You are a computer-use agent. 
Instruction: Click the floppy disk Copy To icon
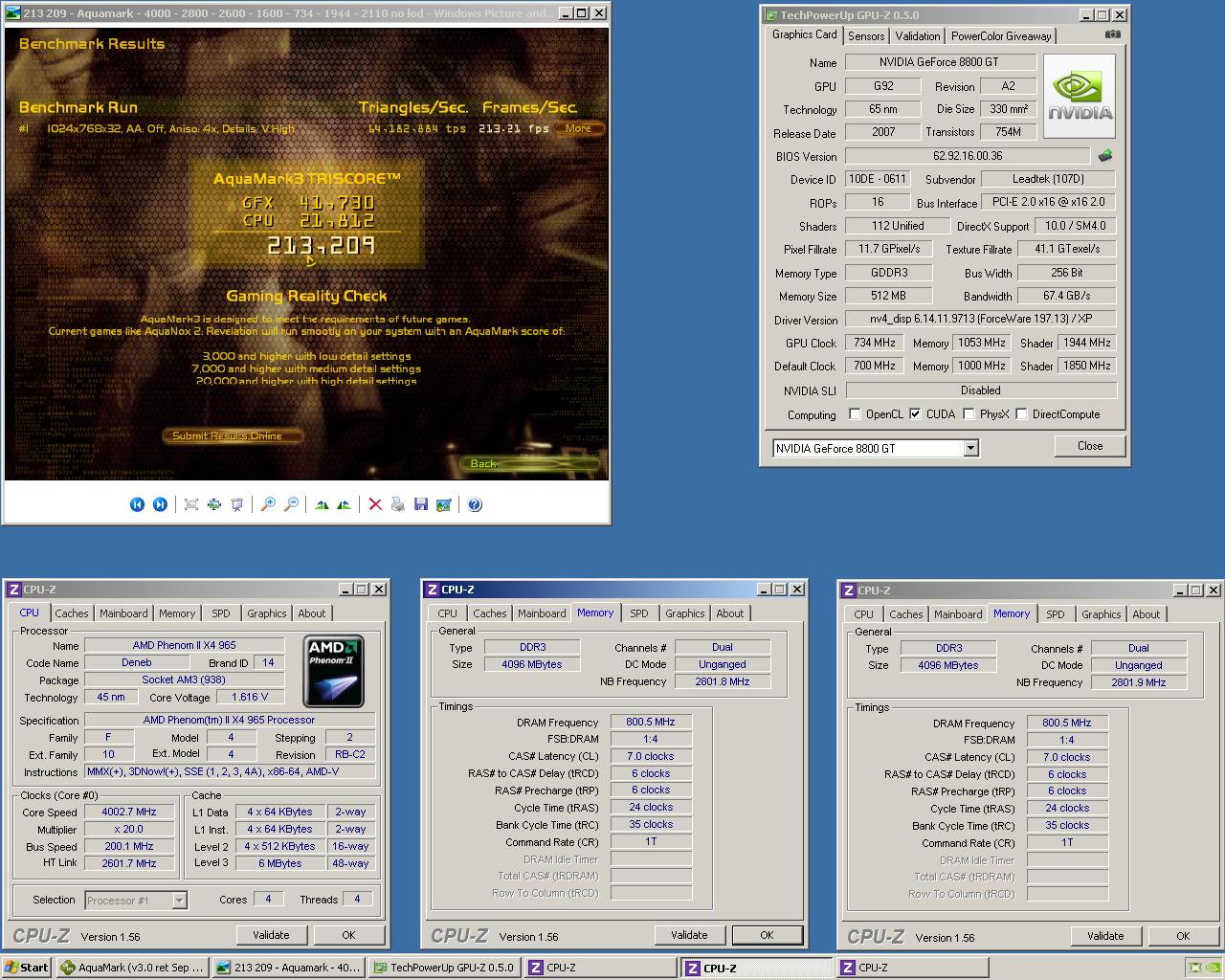click(421, 504)
